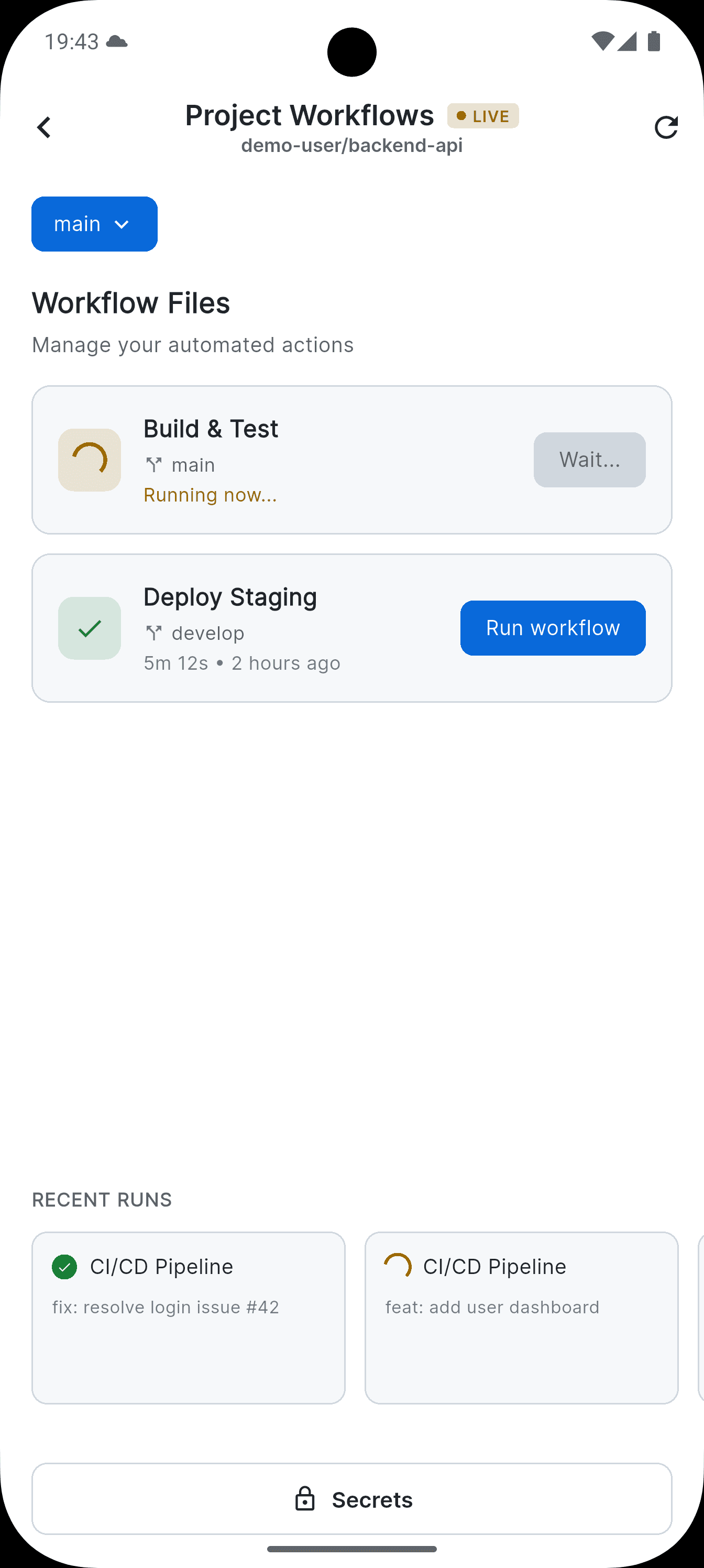Tap the branch icon next to develop
704x1568 pixels.
[155, 632]
